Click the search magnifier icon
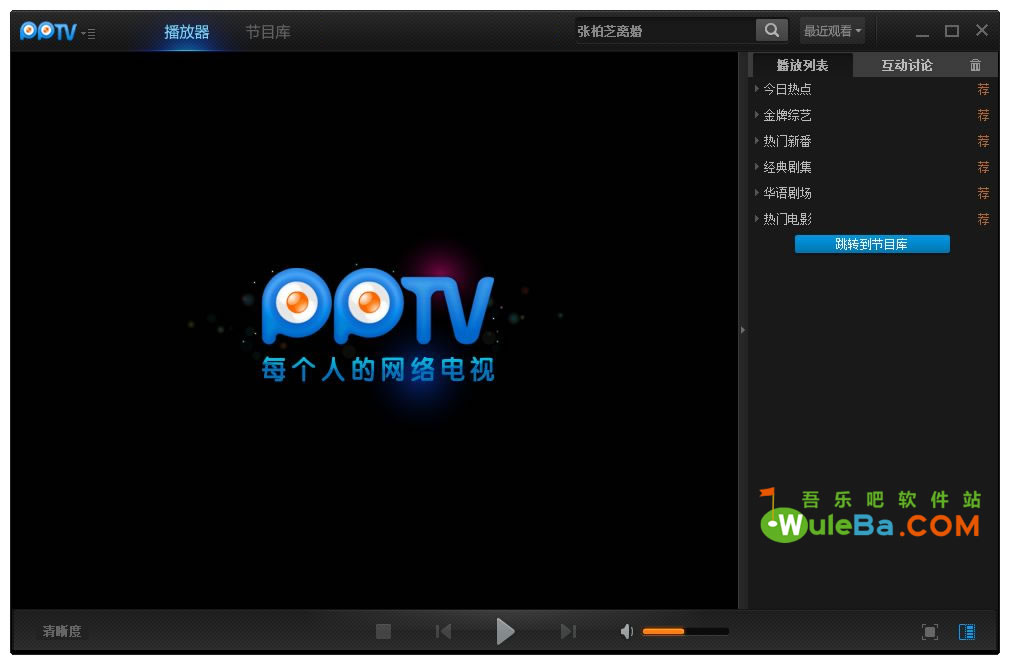This screenshot has height=667, width=1010. pyautogui.click(x=772, y=30)
